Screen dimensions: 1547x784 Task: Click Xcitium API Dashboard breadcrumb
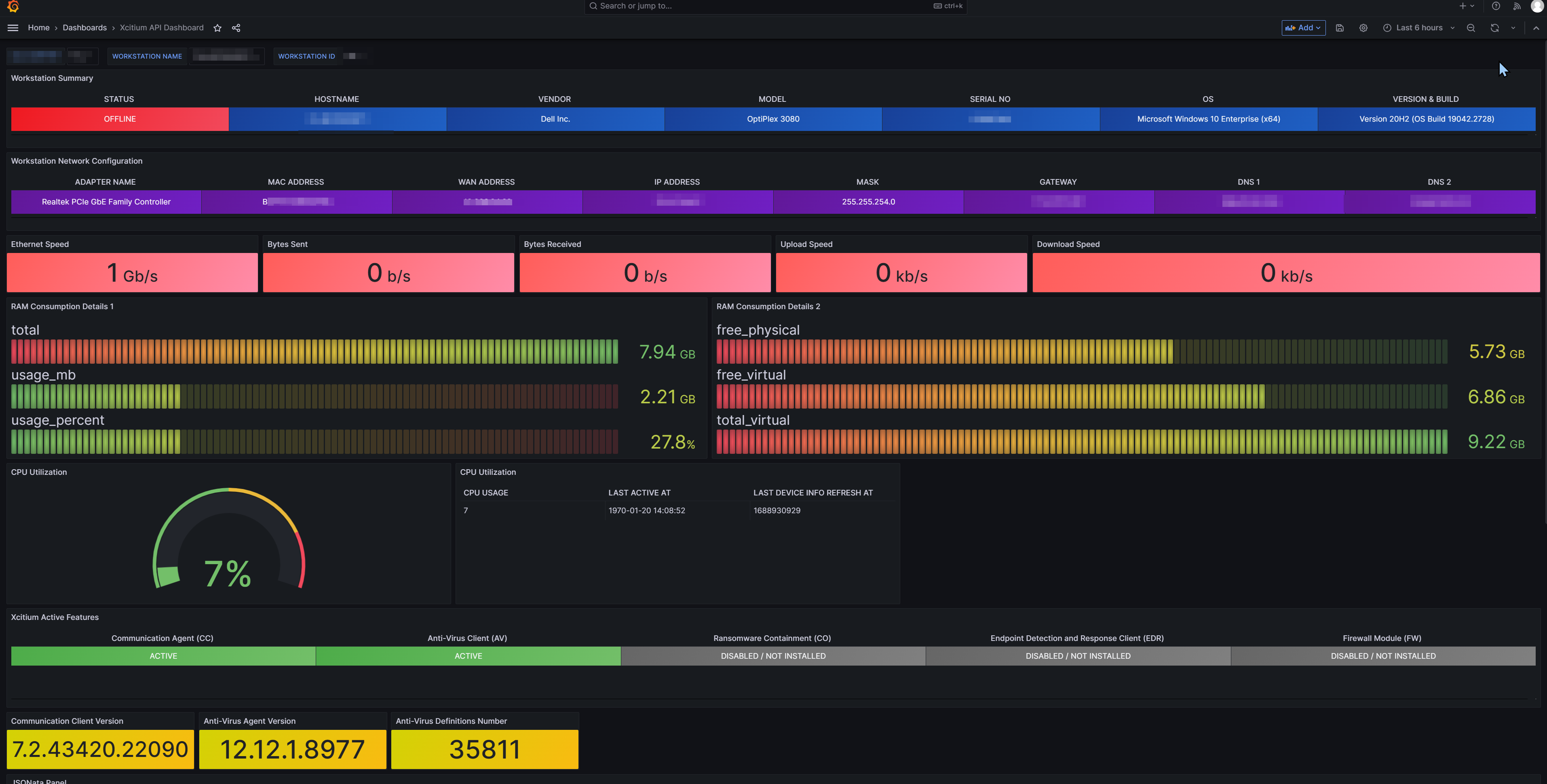point(162,27)
